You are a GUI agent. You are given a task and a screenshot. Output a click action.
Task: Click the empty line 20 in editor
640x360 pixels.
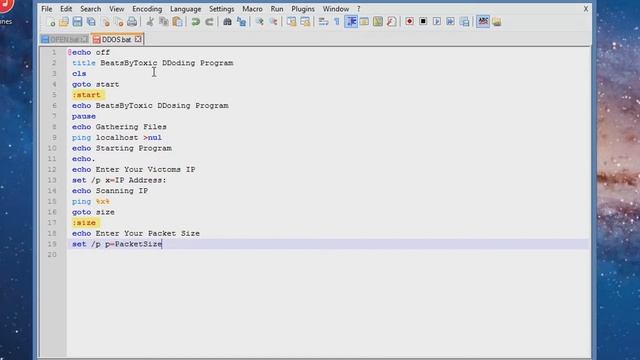(328, 255)
